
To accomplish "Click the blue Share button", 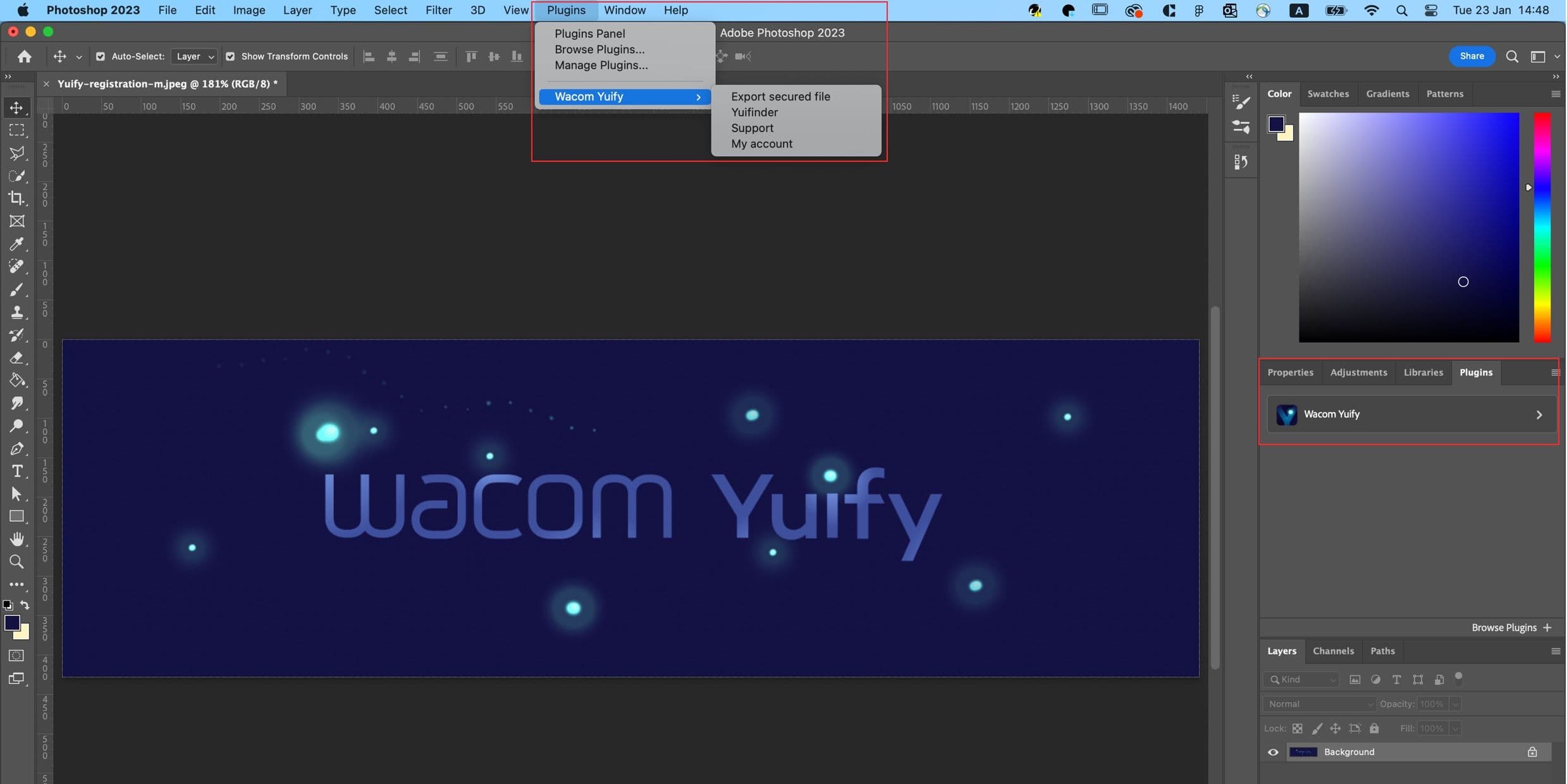I will [x=1472, y=56].
